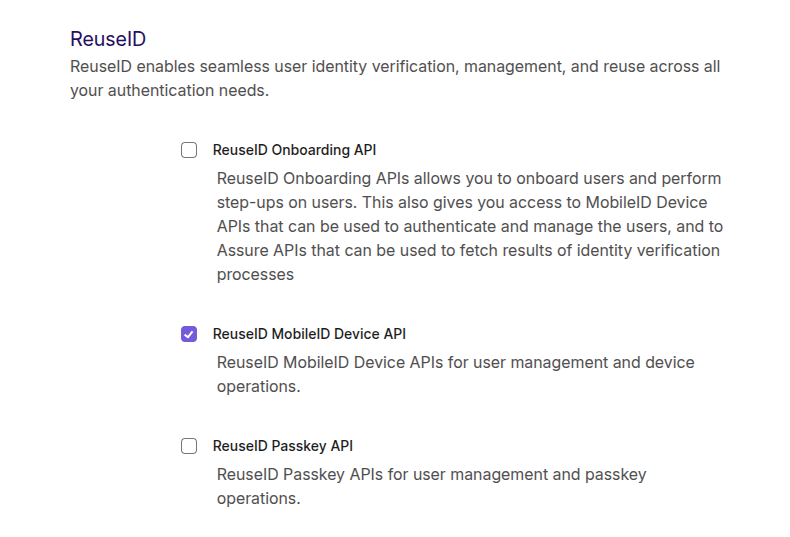The image size is (790, 537).
Task: Click the MobileID Device APIs description text
Action: pyautogui.click(x=455, y=374)
